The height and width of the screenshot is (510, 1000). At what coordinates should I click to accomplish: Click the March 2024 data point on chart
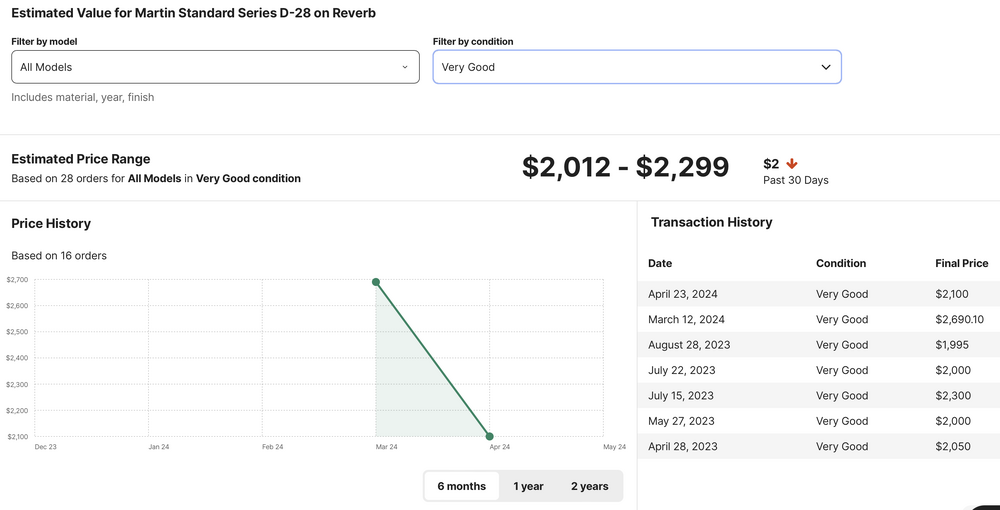tap(376, 282)
